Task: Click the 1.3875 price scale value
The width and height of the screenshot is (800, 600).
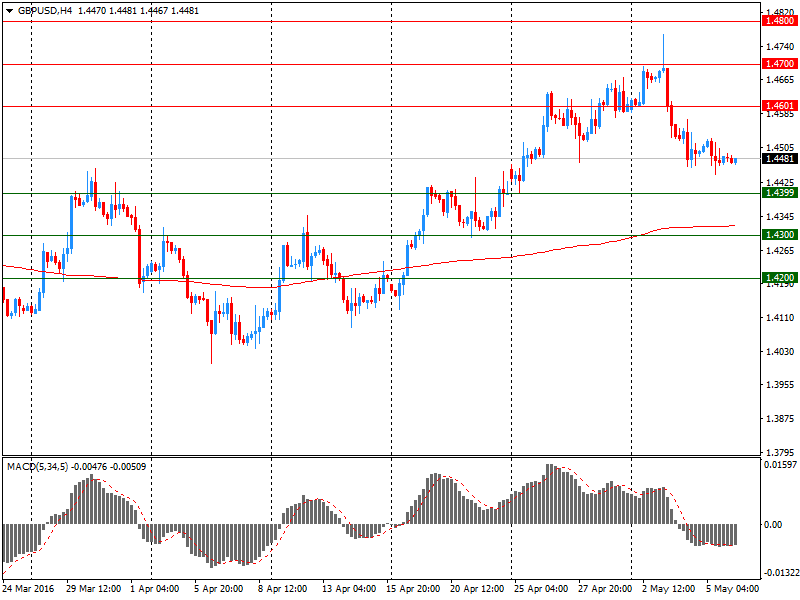Action: [x=780, y=419]
